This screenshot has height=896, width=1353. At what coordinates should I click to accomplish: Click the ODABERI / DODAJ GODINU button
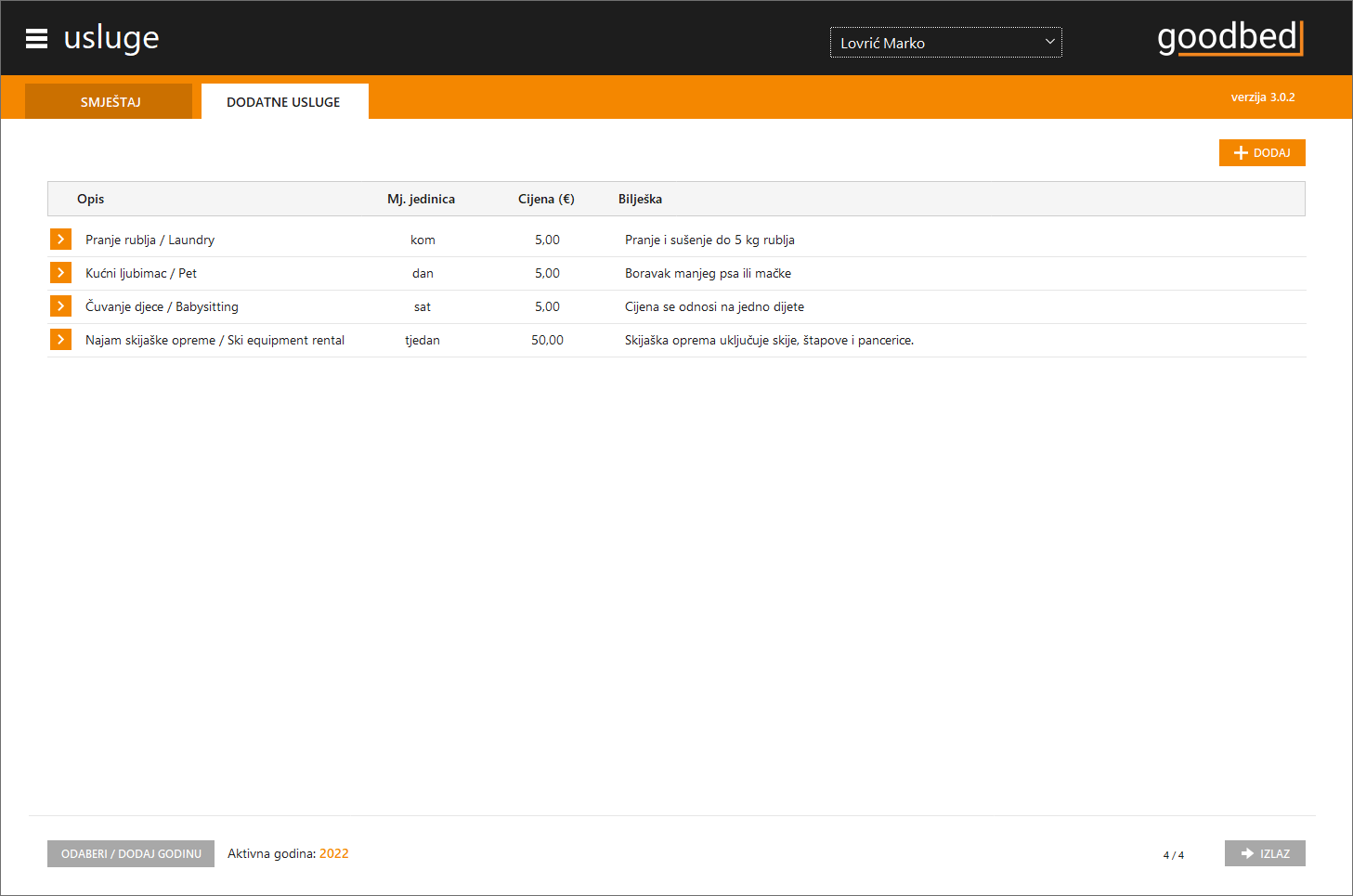point(131,853)
